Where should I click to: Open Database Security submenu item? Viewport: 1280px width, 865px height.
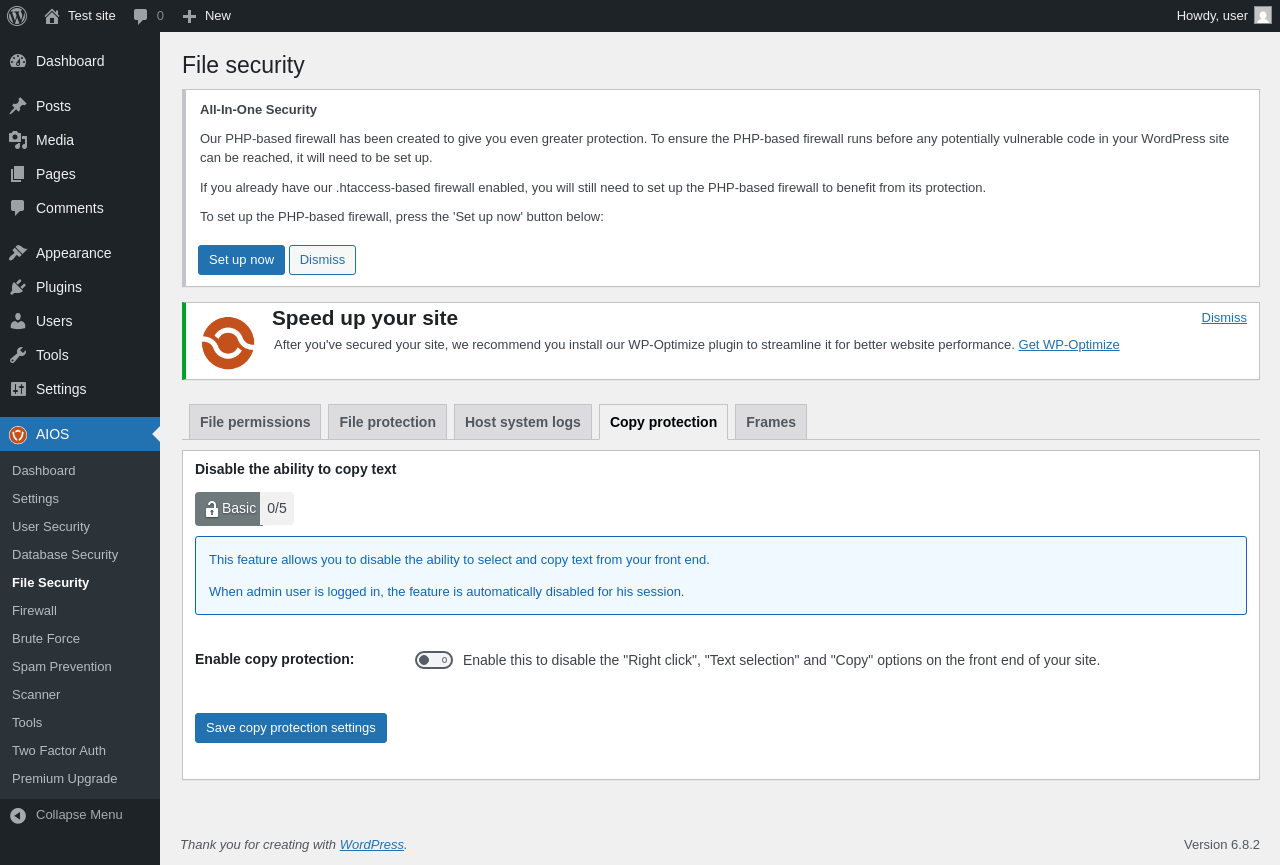coord(80,554)
